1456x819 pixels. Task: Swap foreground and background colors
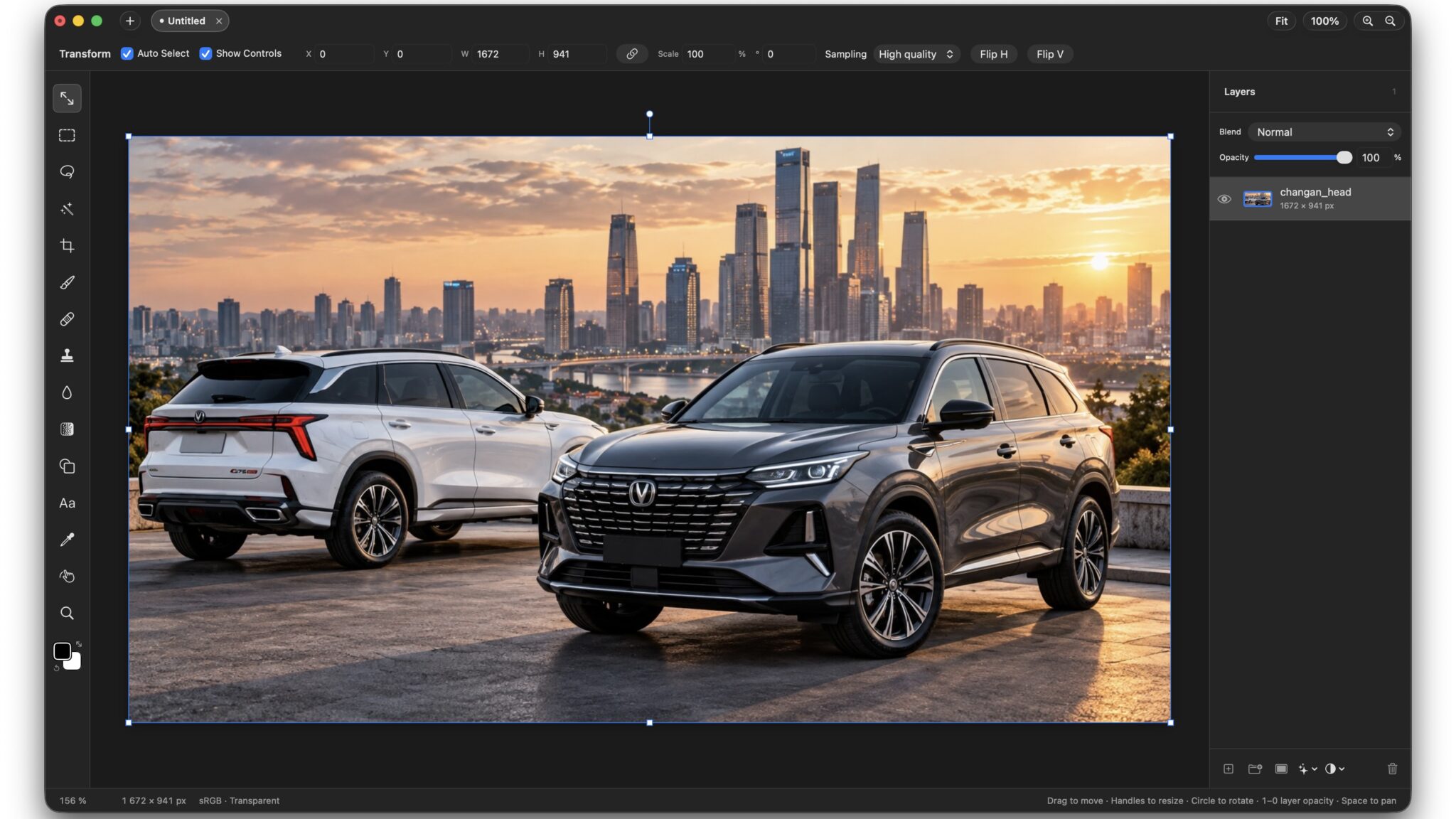pyautogui.click(x=79, y=644)
